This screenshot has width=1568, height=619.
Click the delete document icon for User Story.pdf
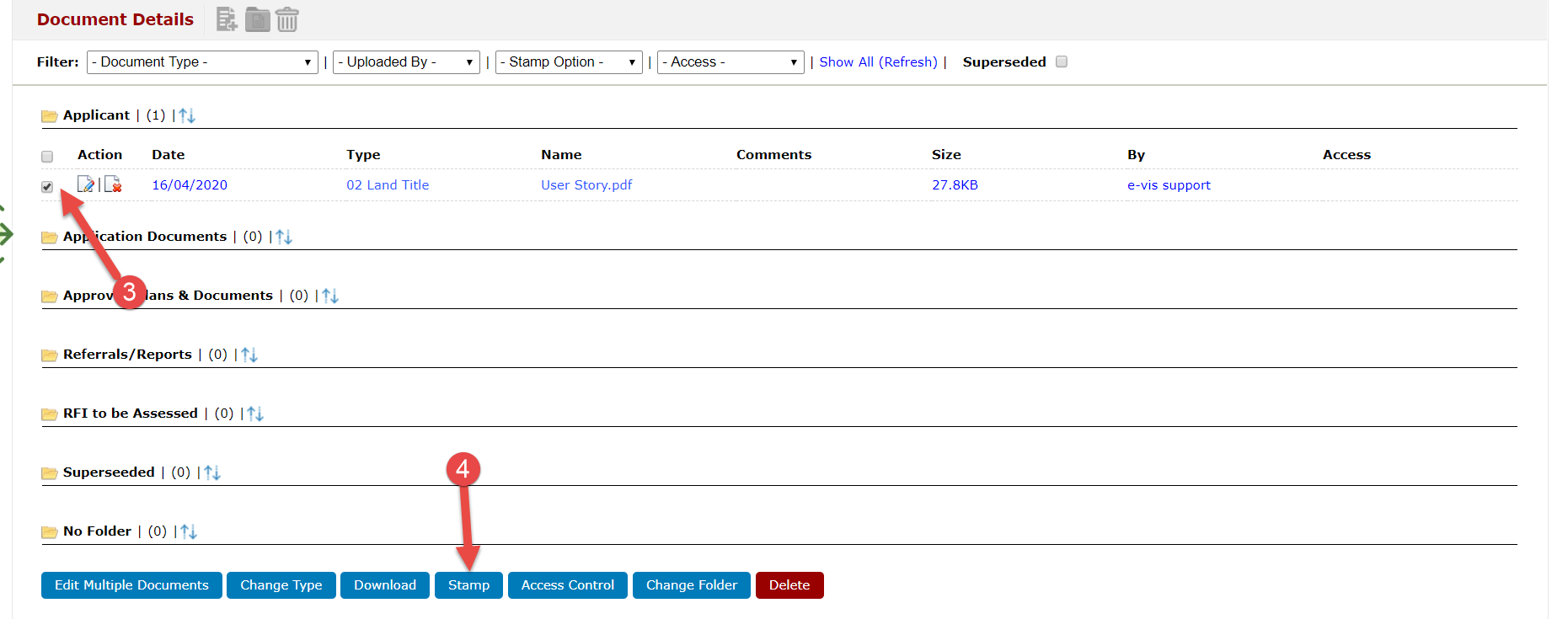113,184
